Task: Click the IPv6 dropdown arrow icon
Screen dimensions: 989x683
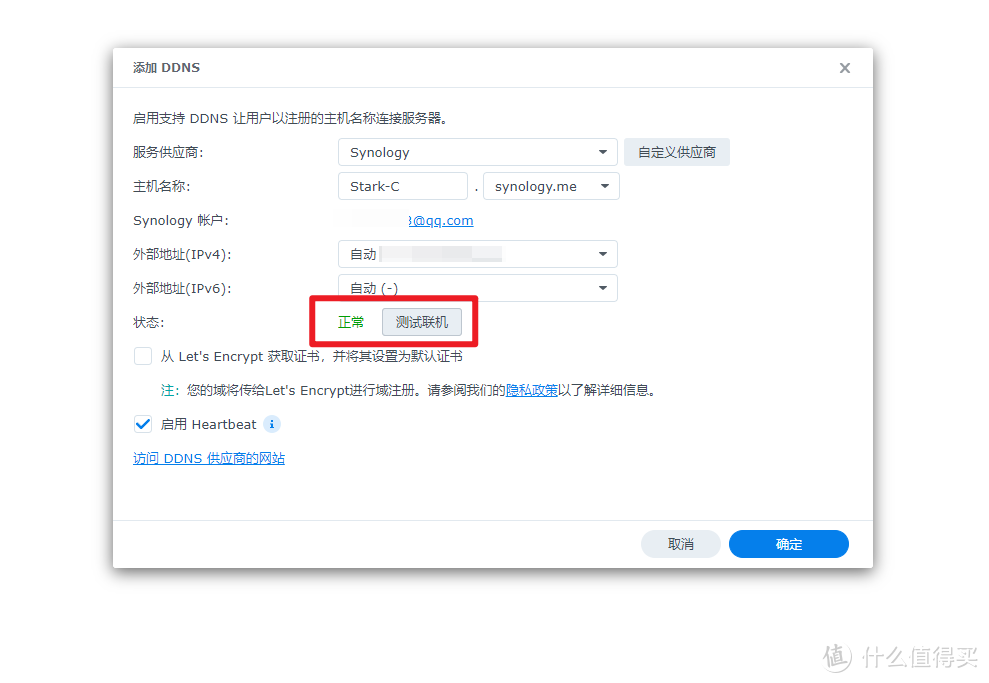Action: tap(603, 288)
